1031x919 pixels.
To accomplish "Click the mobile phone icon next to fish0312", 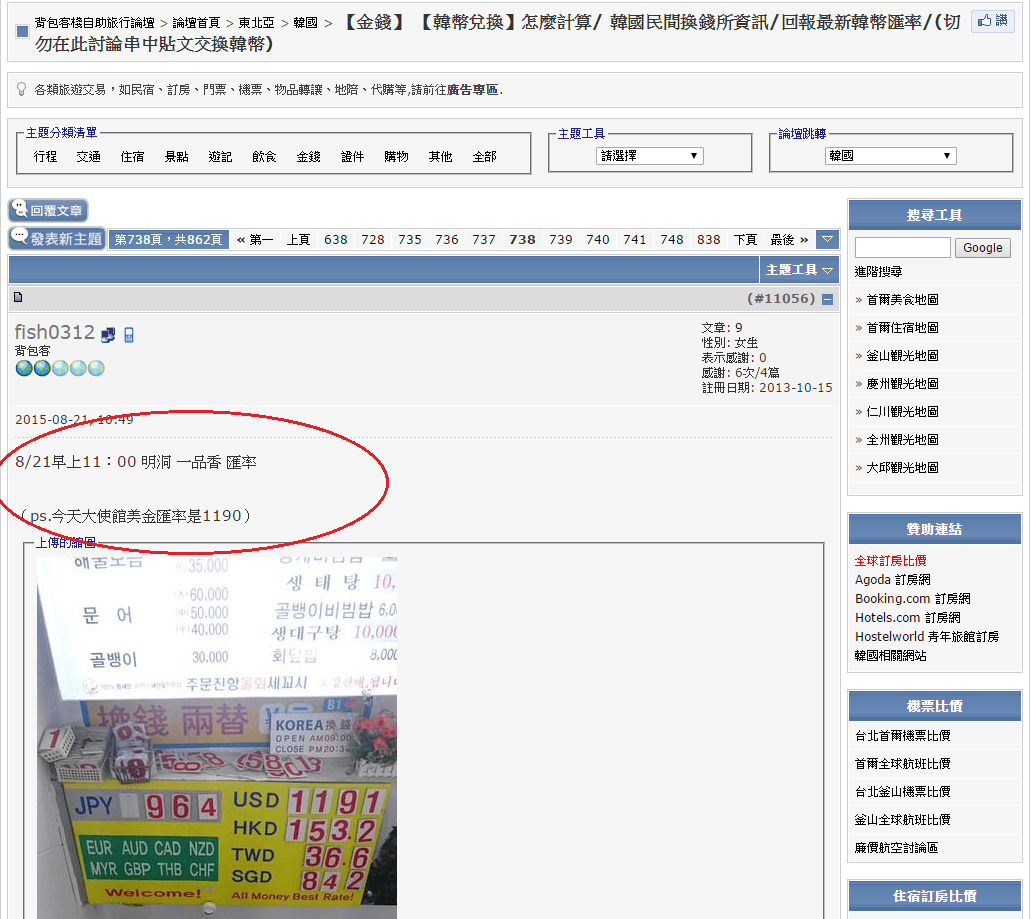I will tap(129, 335).
